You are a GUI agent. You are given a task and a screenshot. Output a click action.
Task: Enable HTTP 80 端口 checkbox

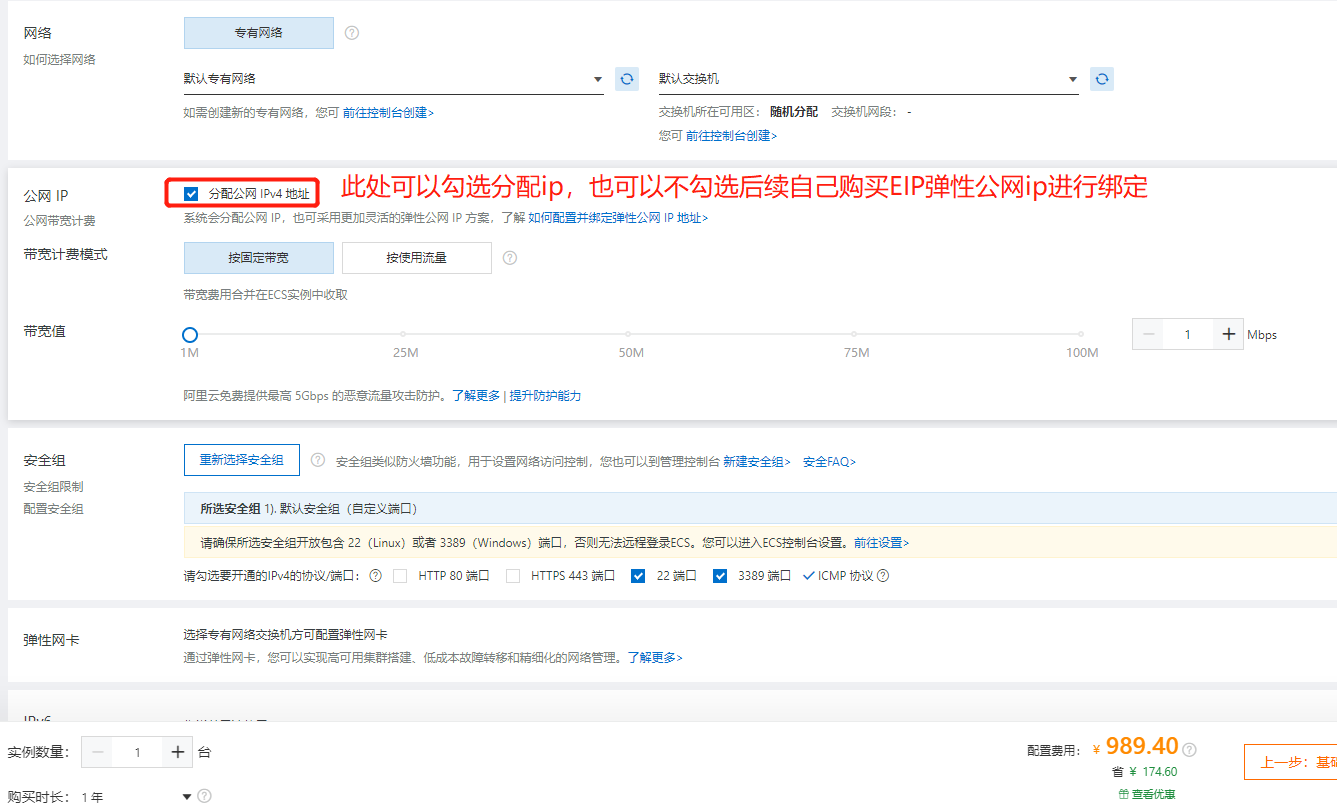(x=400, y=576)
